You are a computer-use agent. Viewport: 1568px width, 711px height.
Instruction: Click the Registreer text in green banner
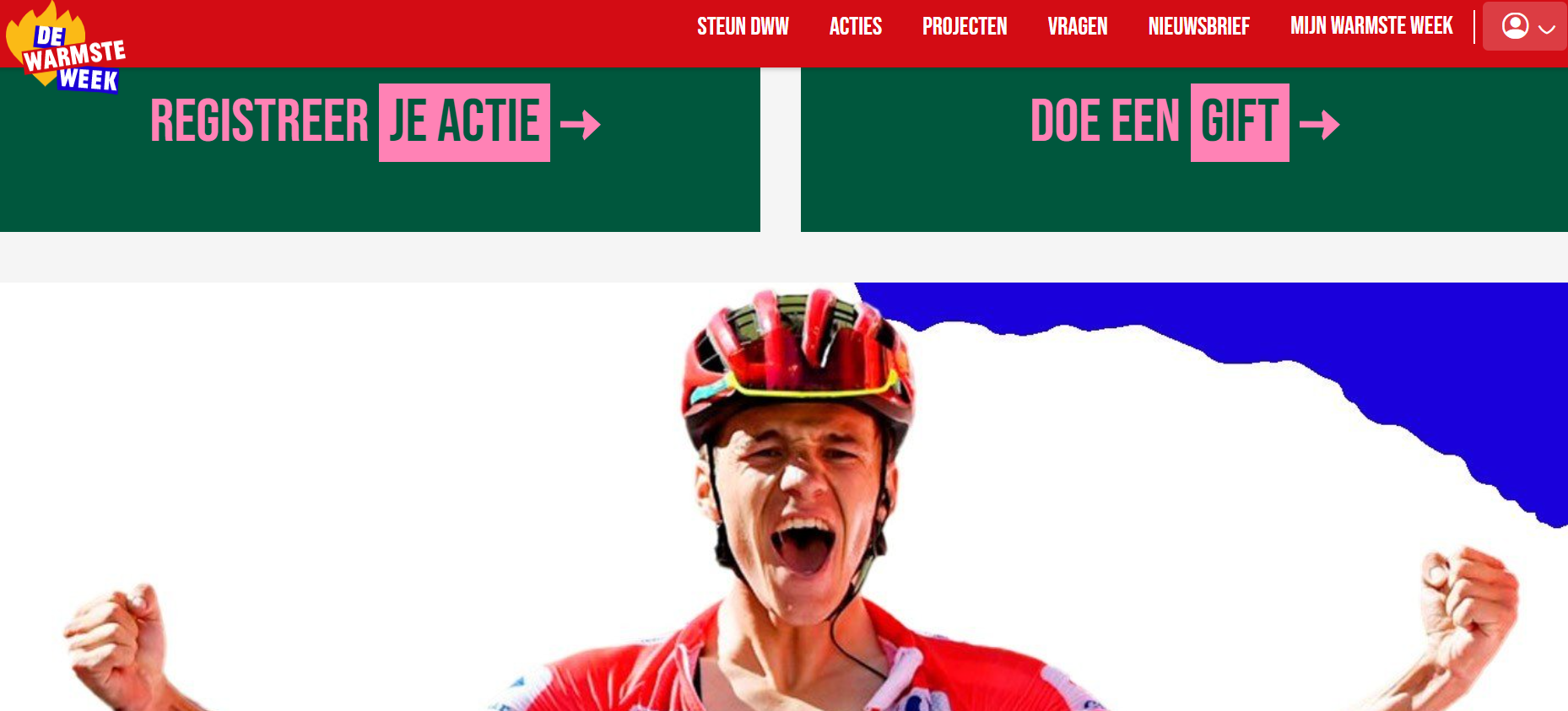tap(259, 121)
